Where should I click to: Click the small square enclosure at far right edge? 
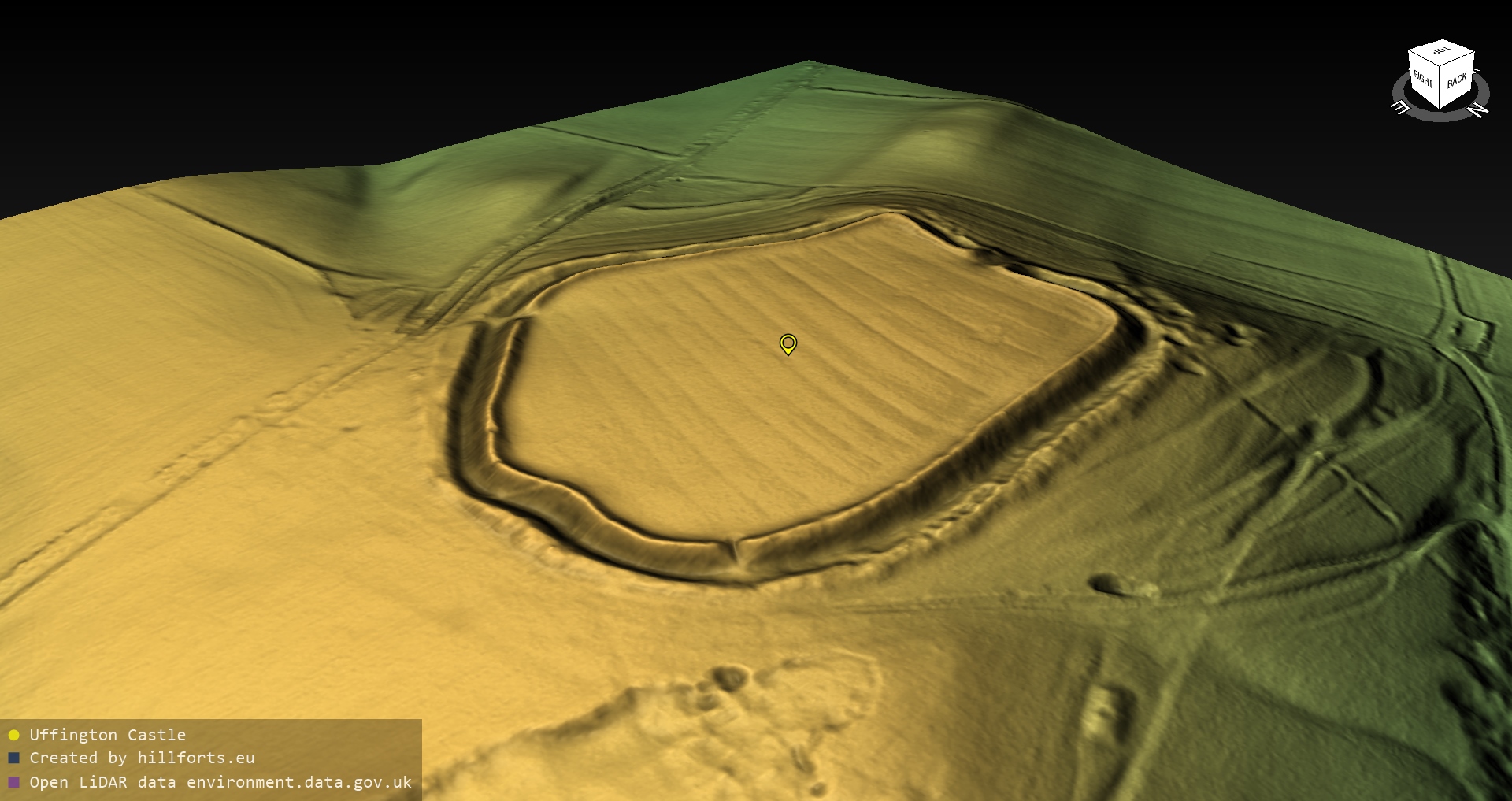tap(1471, 333)
